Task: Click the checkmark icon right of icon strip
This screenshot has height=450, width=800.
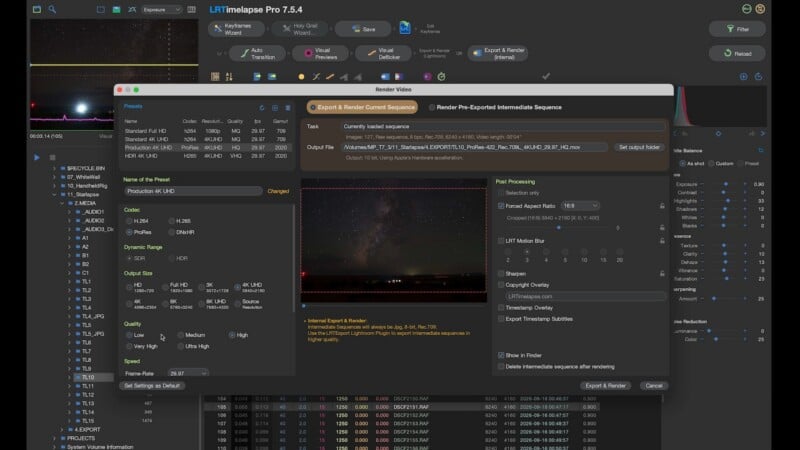Action: [x=546, y=76]
